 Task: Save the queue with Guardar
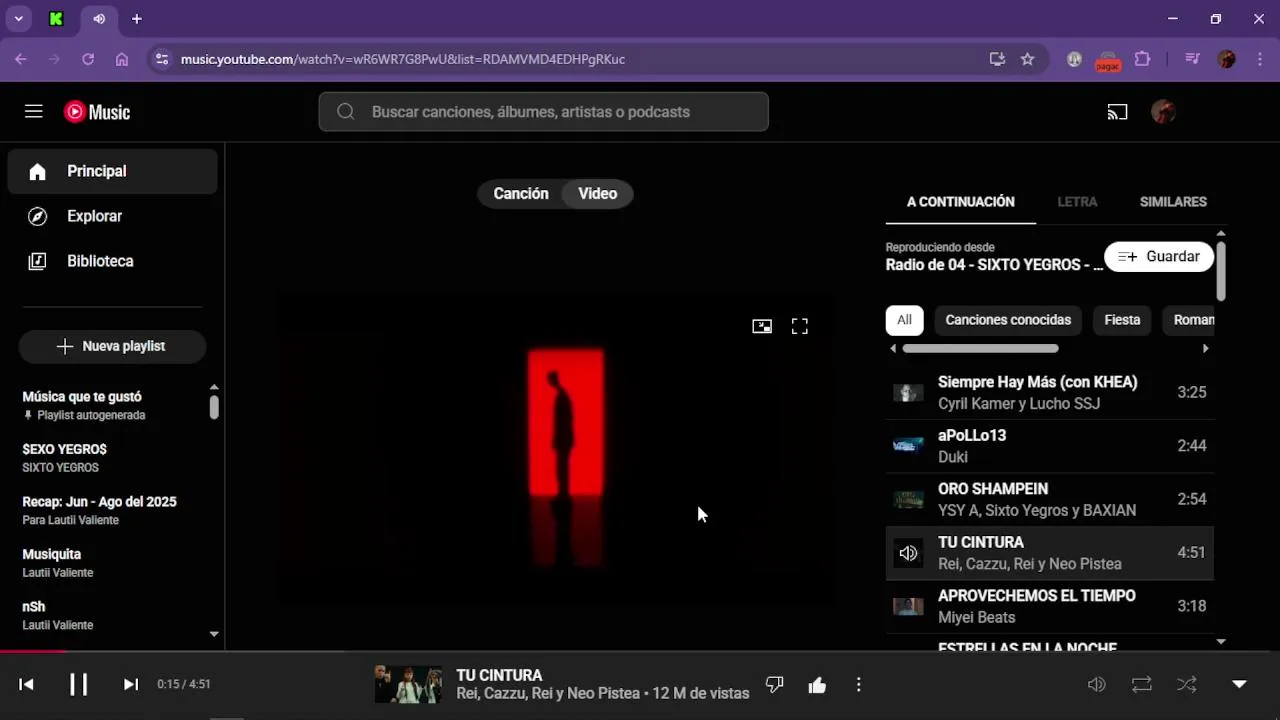pos(1159,257)
